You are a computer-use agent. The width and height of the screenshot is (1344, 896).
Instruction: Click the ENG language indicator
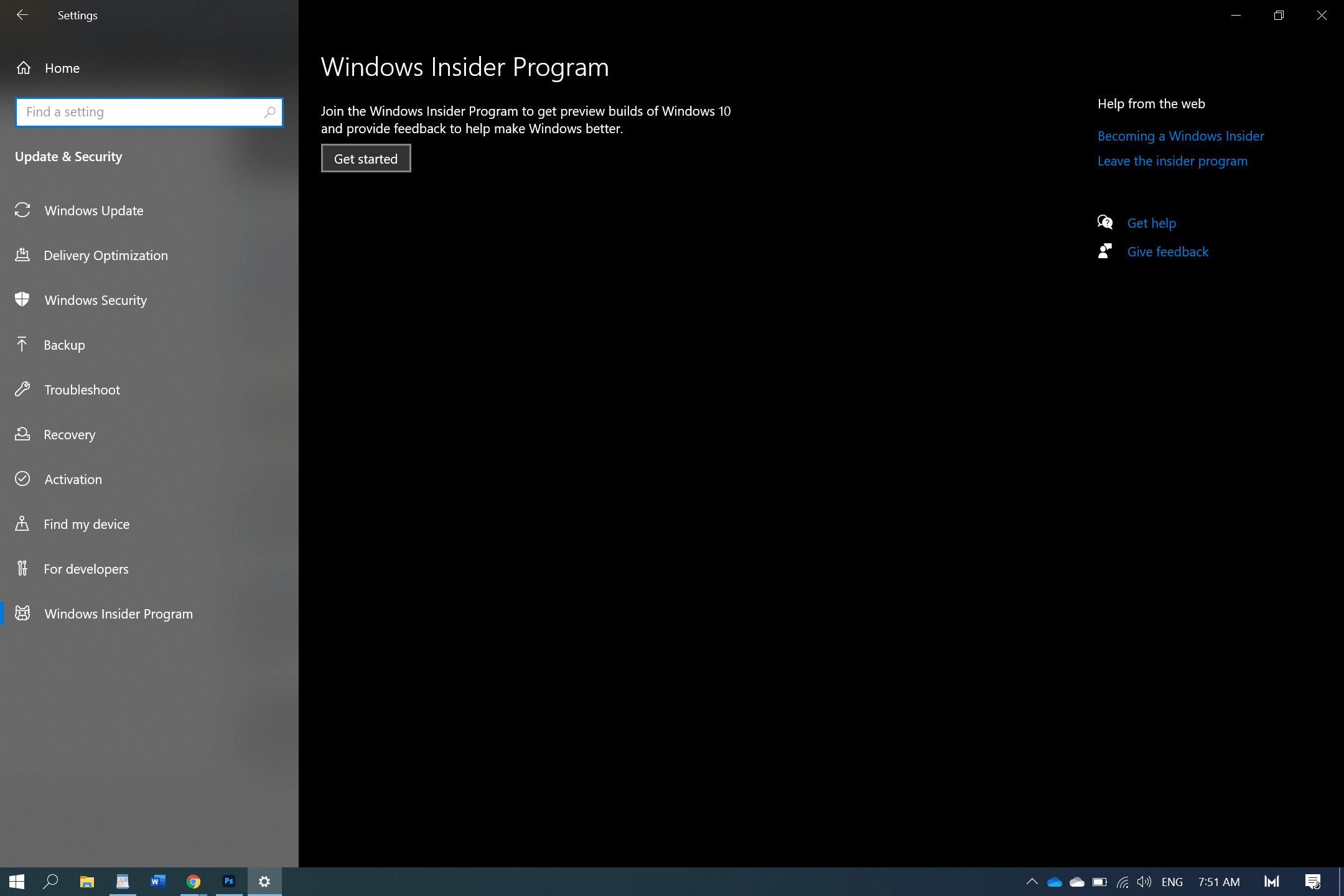tap(1172, 882)
